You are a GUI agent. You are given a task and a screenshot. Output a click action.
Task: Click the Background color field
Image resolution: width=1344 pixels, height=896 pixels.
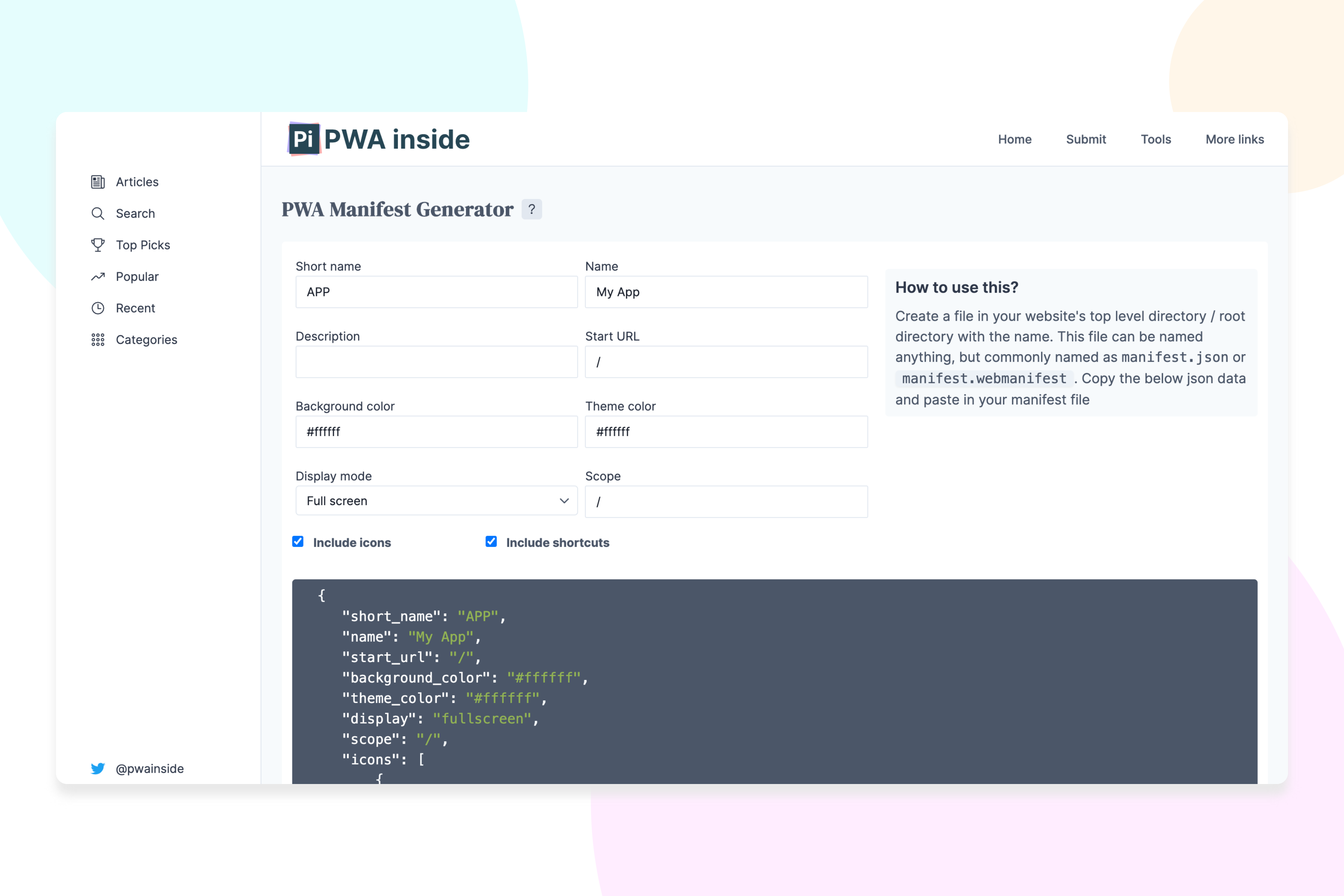tap(436, 432)
